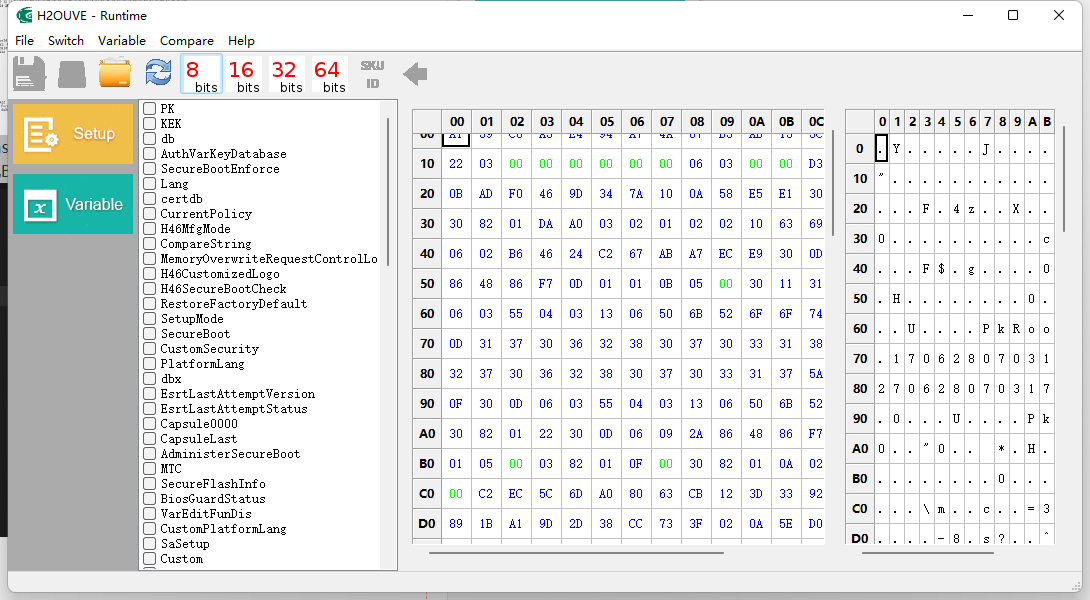Click hex table row header C0
This screenshot has height=600, width=1090.
427,494
